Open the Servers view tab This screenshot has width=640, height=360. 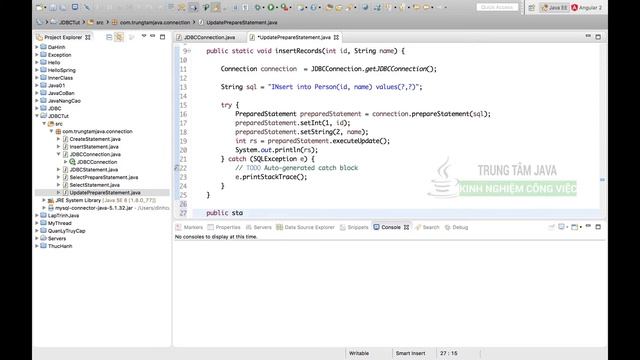[x=258, y=227]
